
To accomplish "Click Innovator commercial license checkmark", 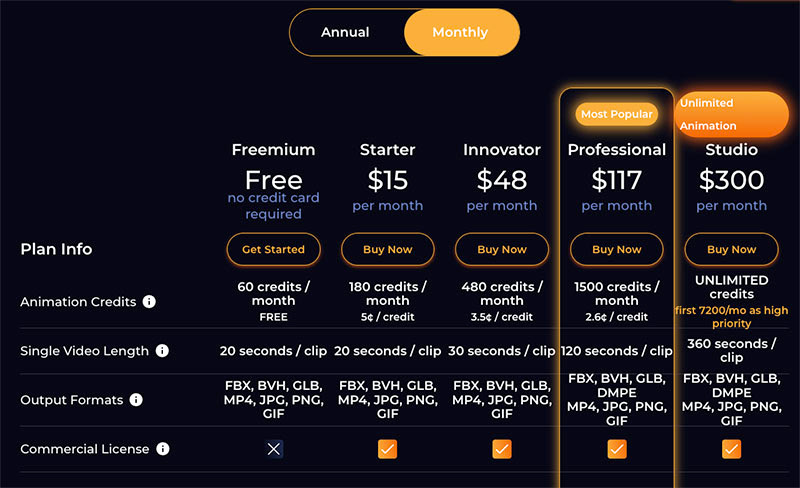I will (x=502, y=449).
